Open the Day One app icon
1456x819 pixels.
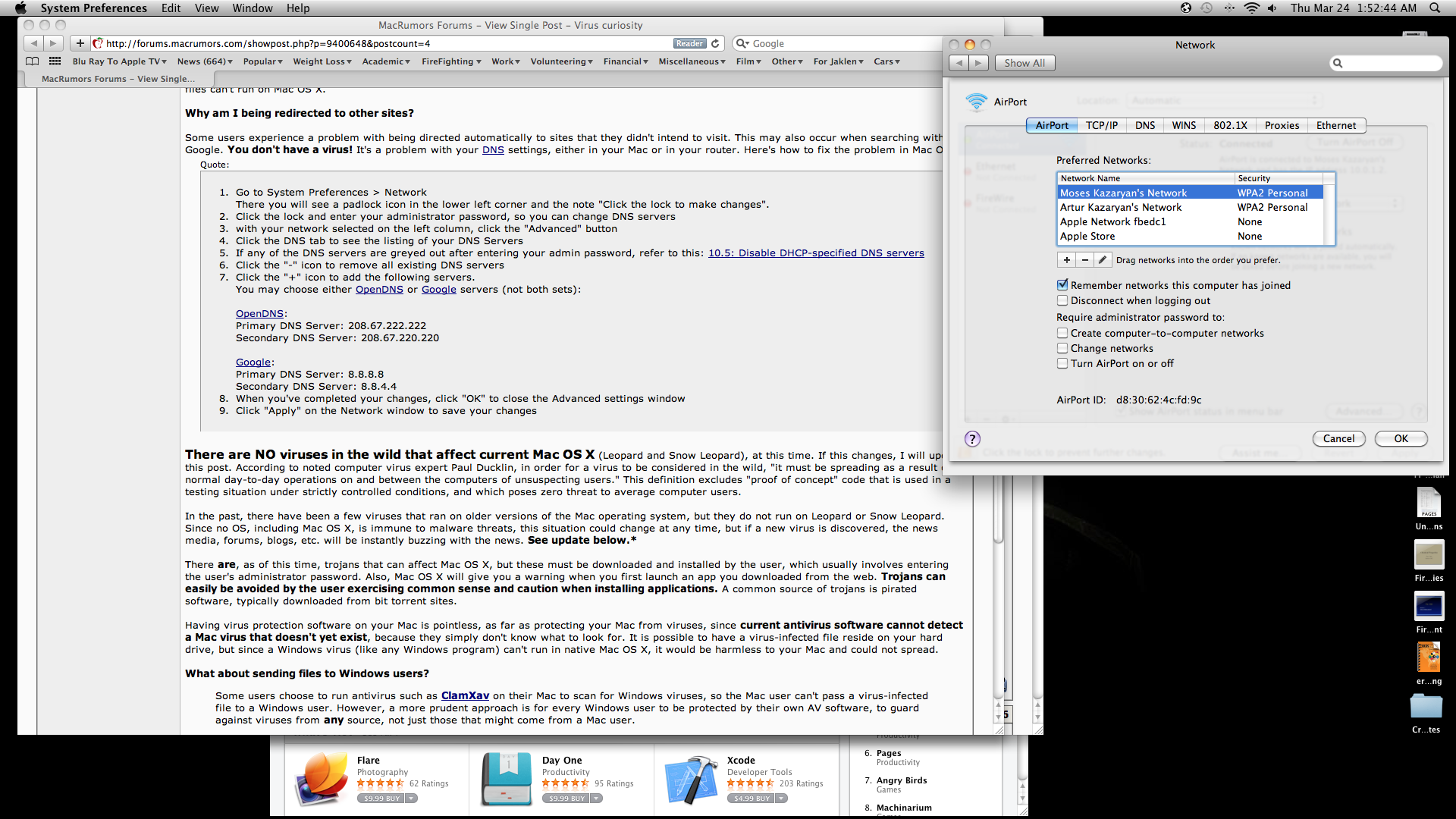coord(507,779)
